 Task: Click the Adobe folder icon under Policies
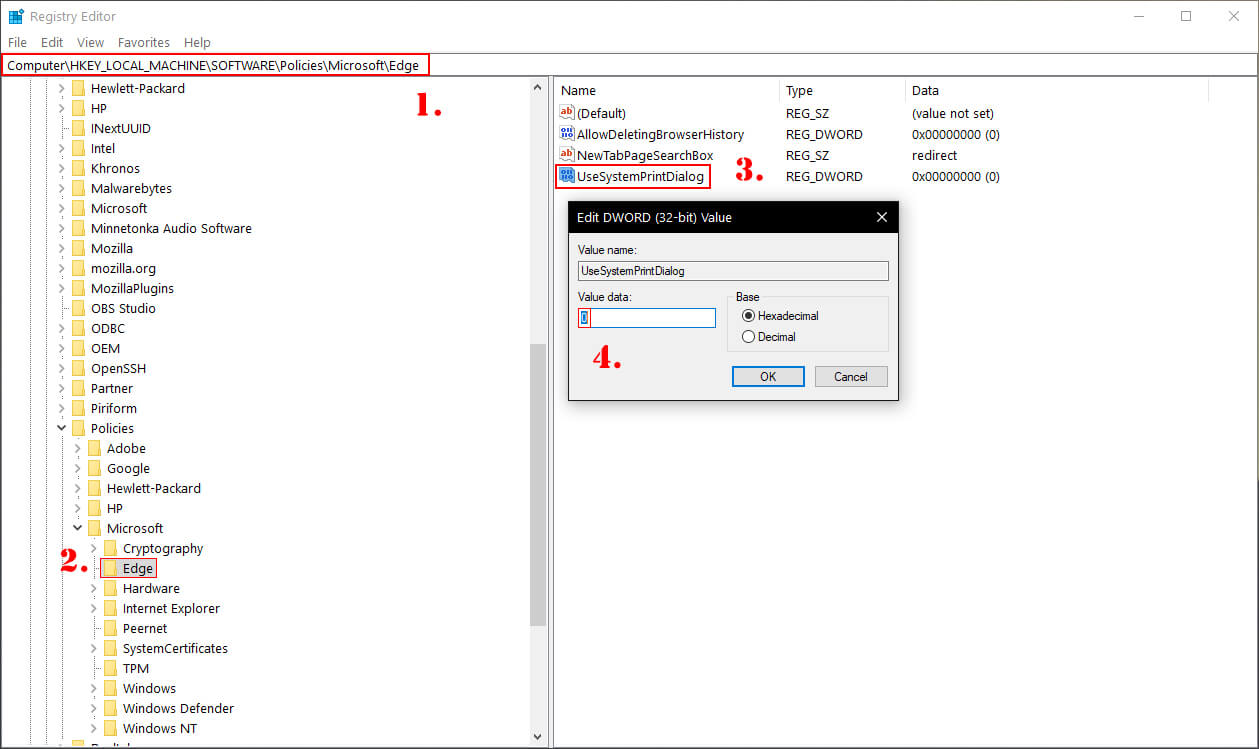94,448
